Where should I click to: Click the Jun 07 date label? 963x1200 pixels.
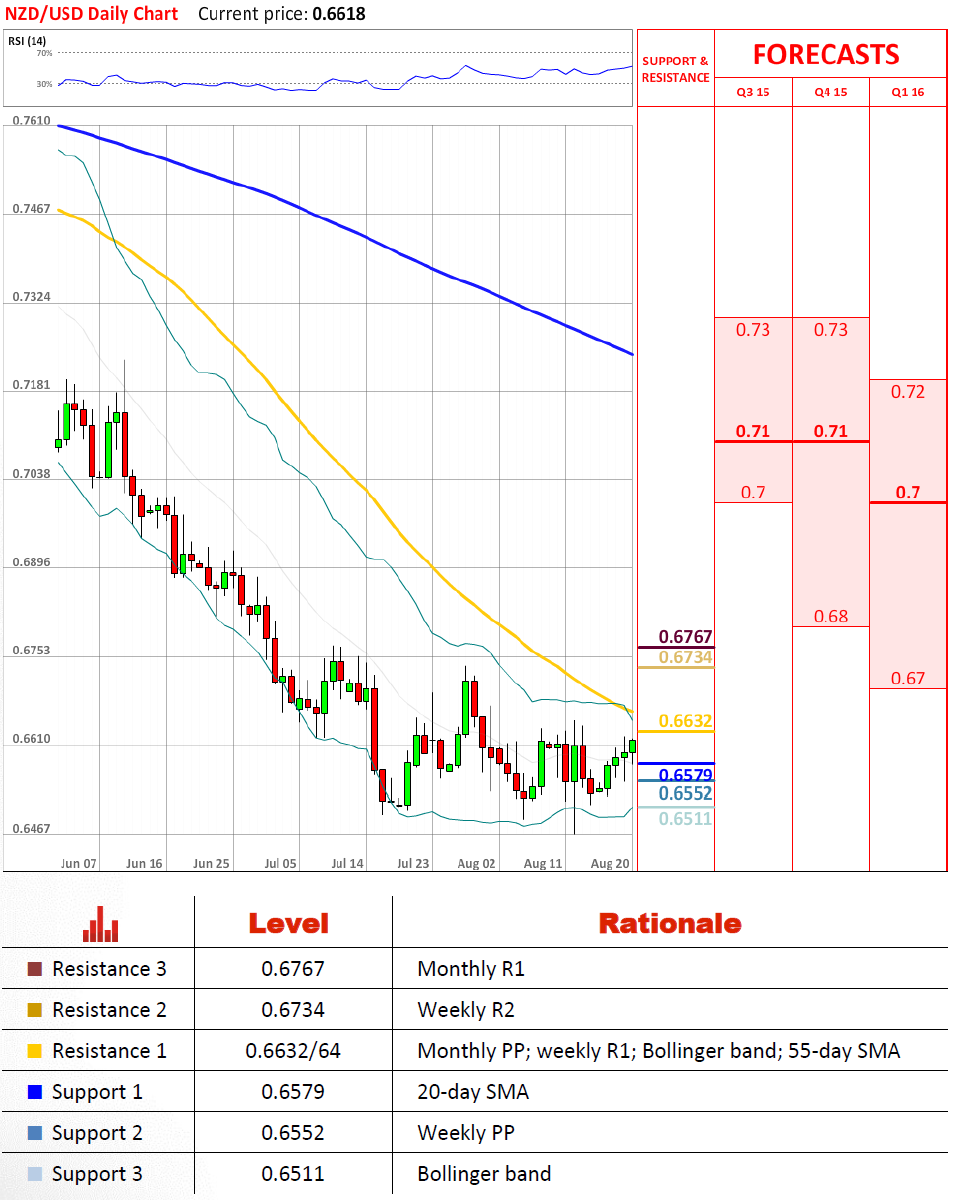click(x=78, y=863)
